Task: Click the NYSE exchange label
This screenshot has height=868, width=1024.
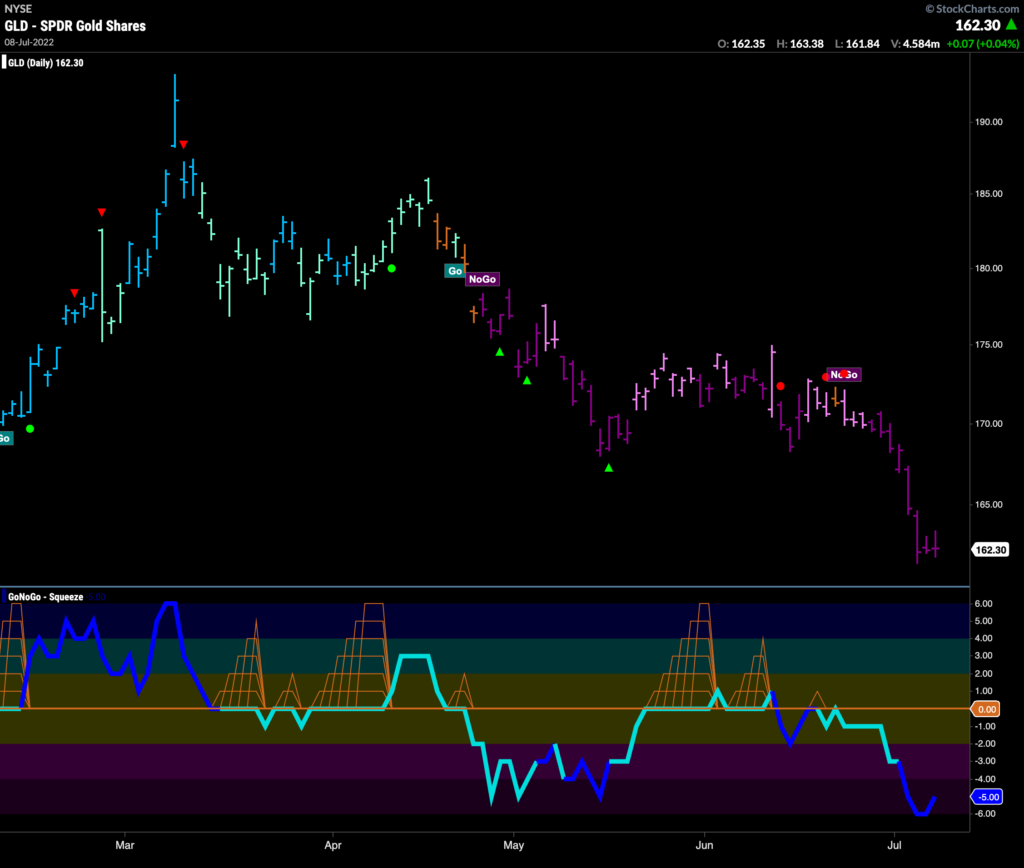Action: click(x=18, y=8)
